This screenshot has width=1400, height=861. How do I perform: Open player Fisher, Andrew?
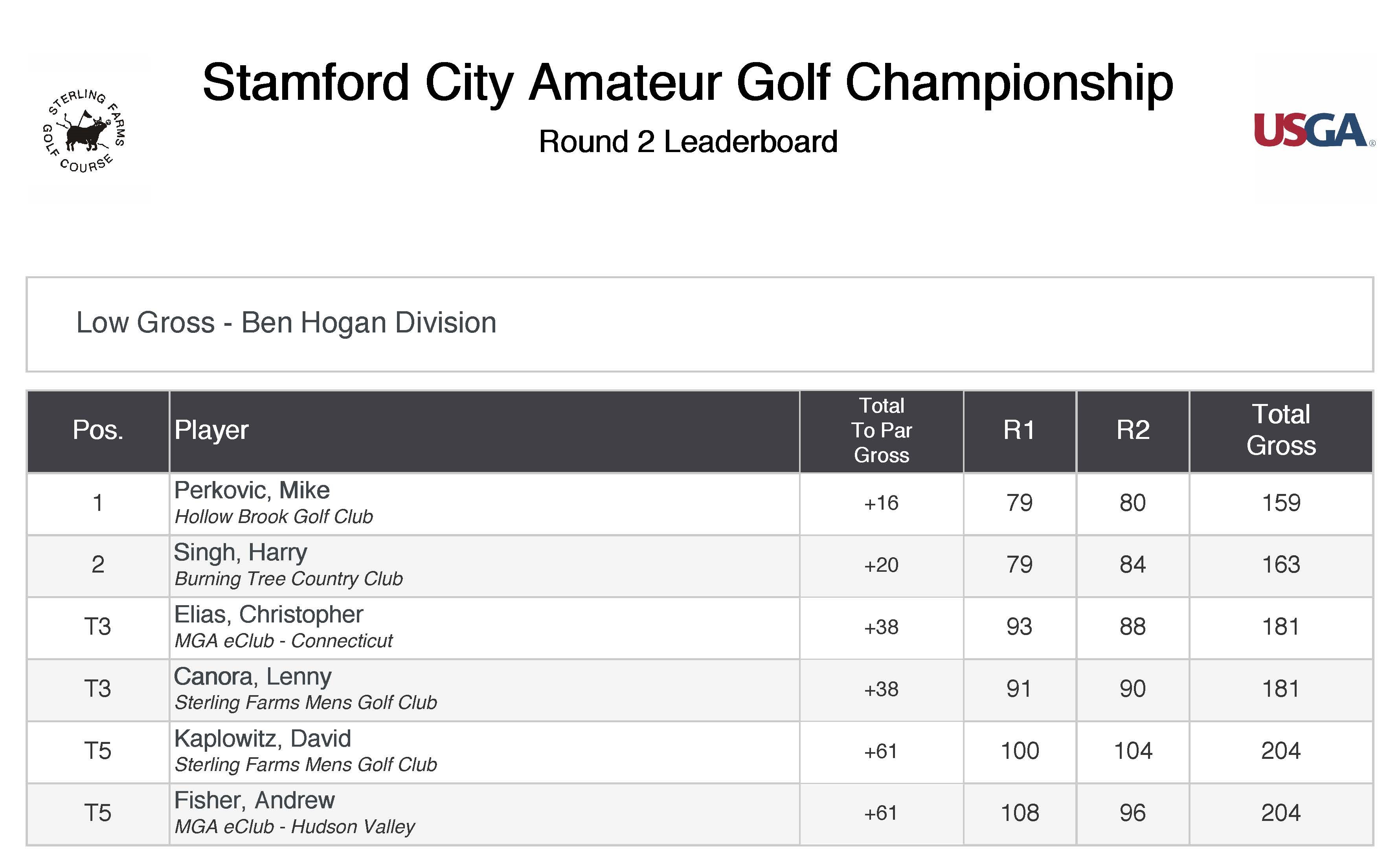tap(254, 800)
